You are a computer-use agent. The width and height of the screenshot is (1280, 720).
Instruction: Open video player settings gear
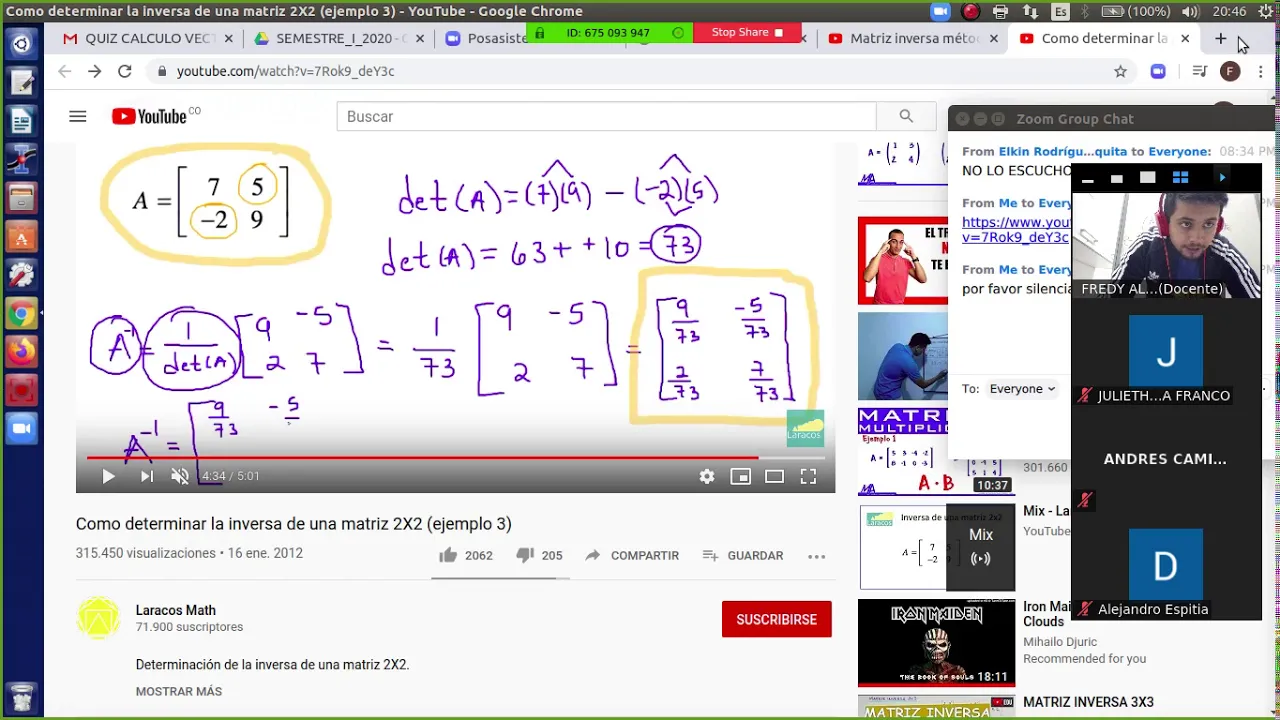click(x=707, y=476)
